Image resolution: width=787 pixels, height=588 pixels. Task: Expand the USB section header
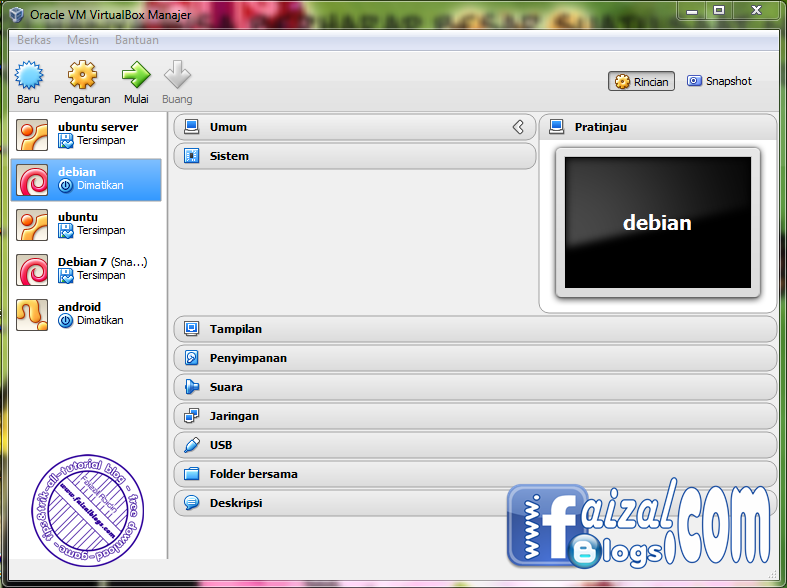coord(475,445)
